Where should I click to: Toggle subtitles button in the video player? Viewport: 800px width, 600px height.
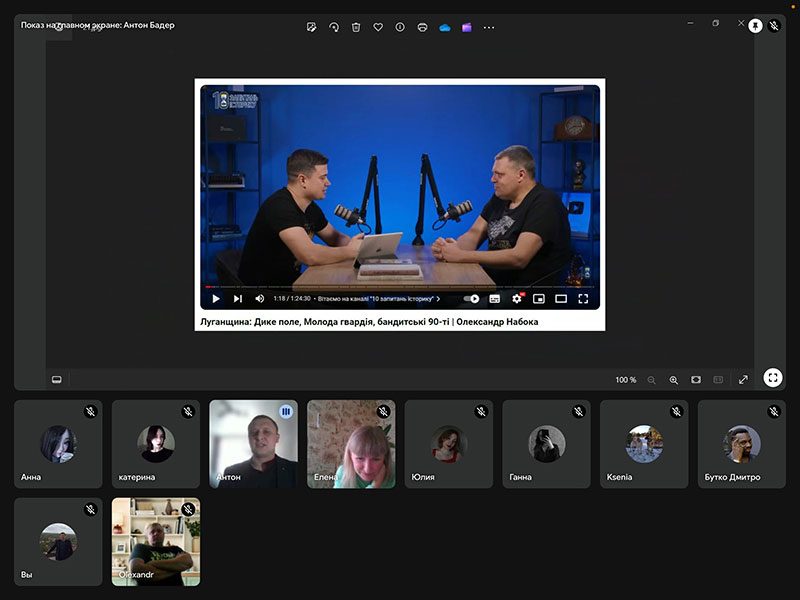[494, 298]
